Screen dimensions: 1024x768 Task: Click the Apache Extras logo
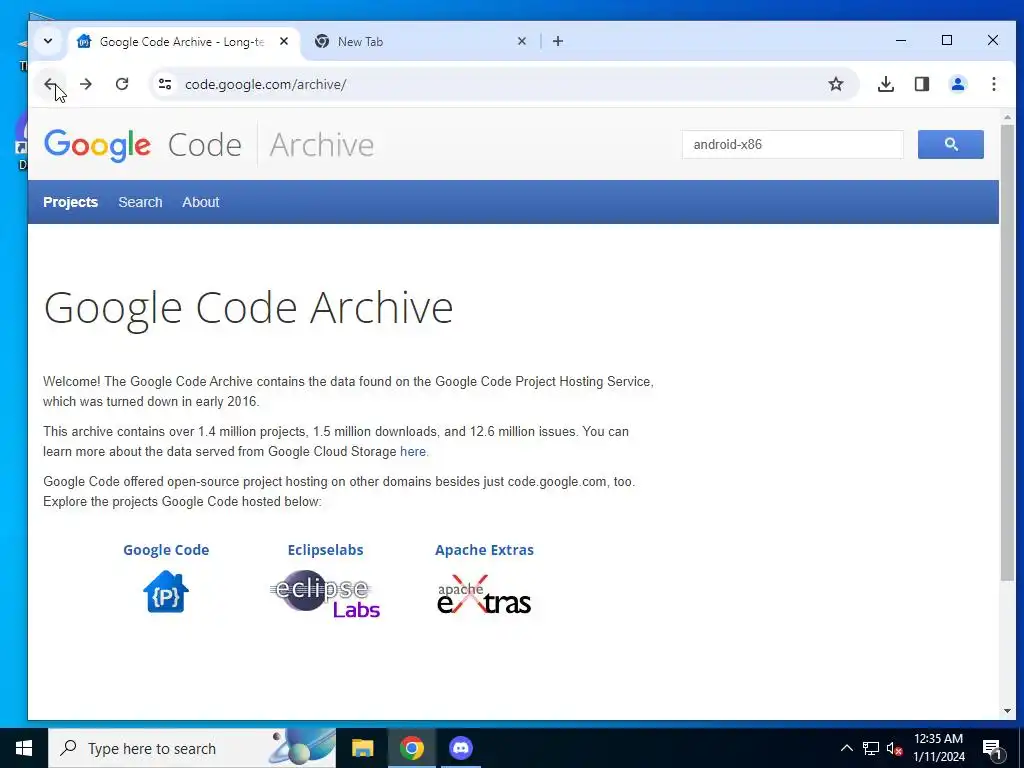click(484, 595)
